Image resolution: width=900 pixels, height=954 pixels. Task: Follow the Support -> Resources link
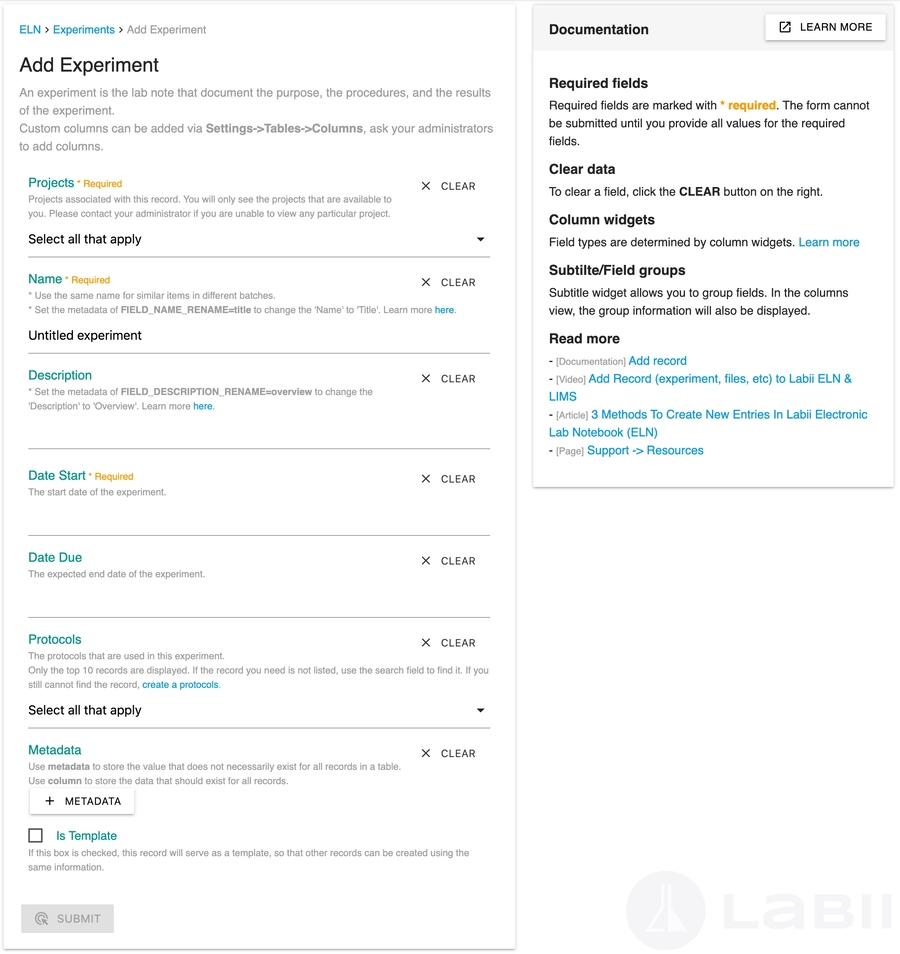pos(645,451)
